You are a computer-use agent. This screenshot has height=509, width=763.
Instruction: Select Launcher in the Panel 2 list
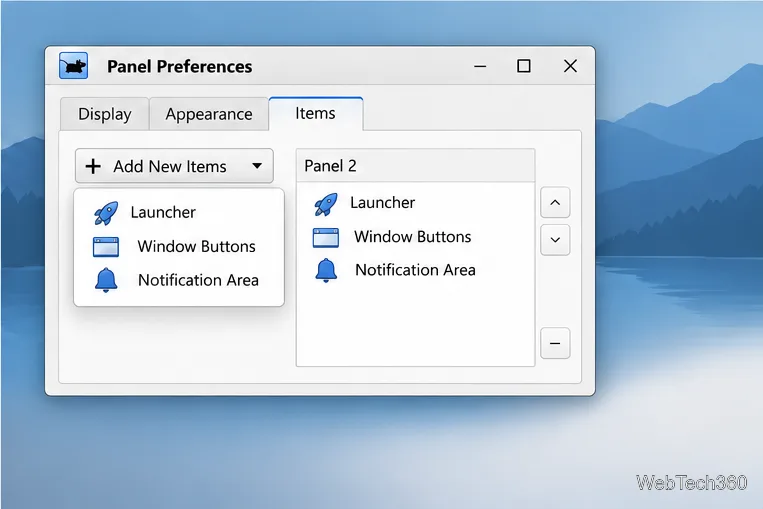416,203
